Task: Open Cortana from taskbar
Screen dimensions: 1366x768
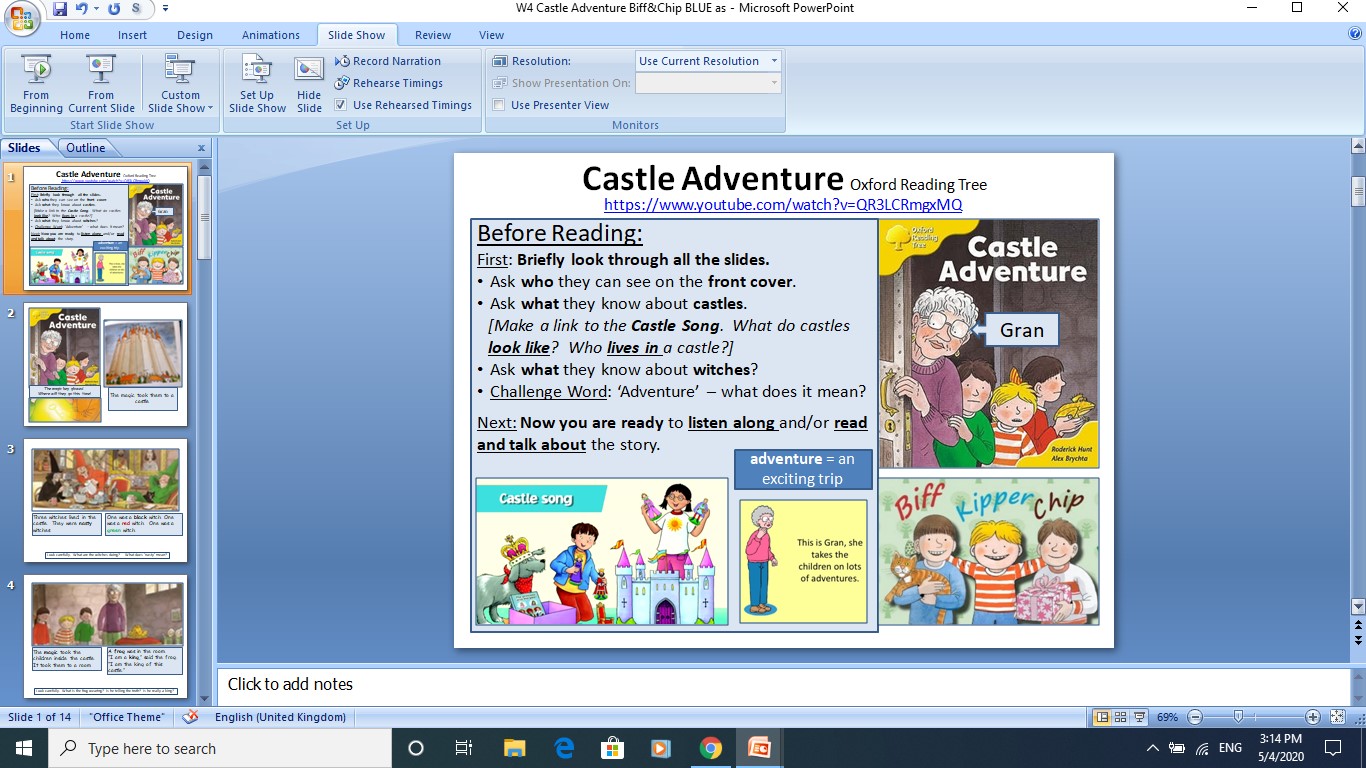Action: 416,748
